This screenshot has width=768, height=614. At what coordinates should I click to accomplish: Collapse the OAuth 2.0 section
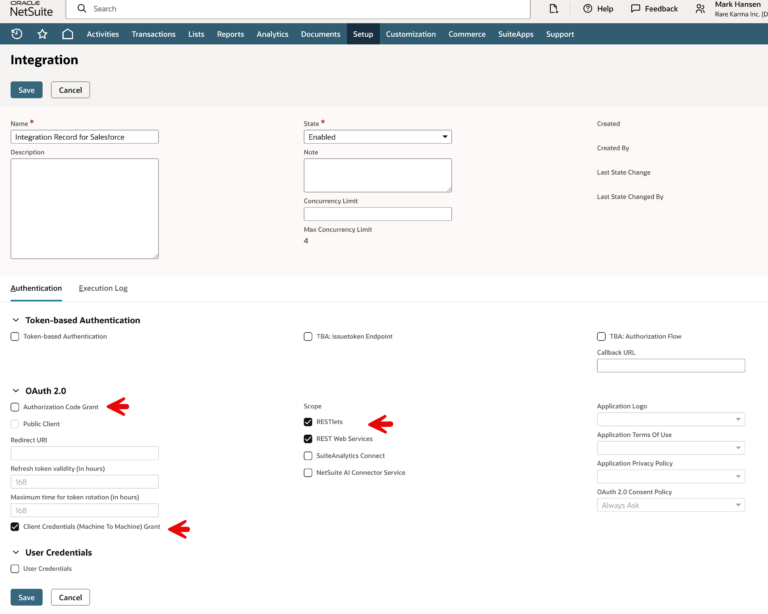coord(16,391)
